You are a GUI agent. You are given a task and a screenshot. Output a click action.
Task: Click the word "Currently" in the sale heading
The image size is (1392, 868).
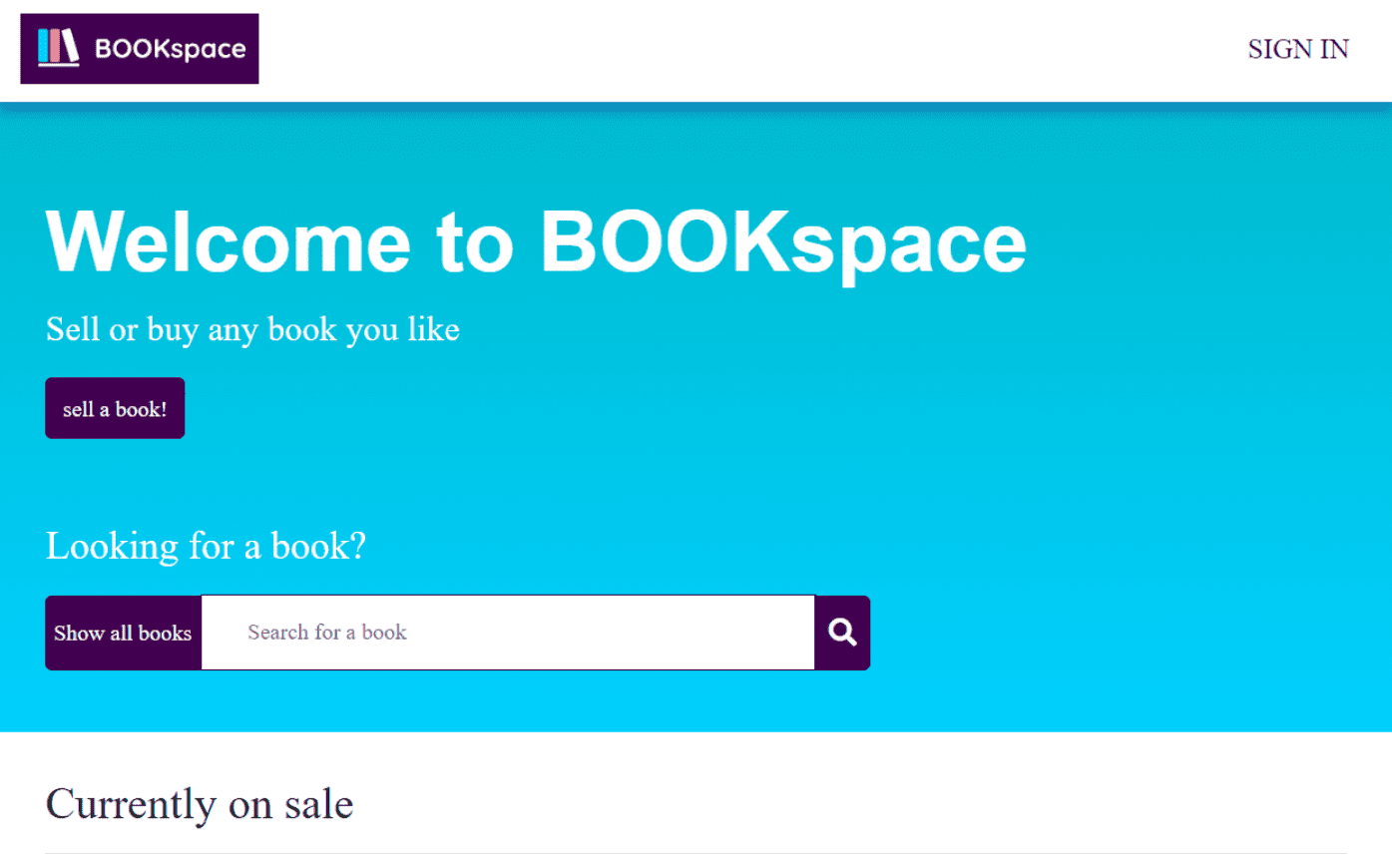pos(131,804)
